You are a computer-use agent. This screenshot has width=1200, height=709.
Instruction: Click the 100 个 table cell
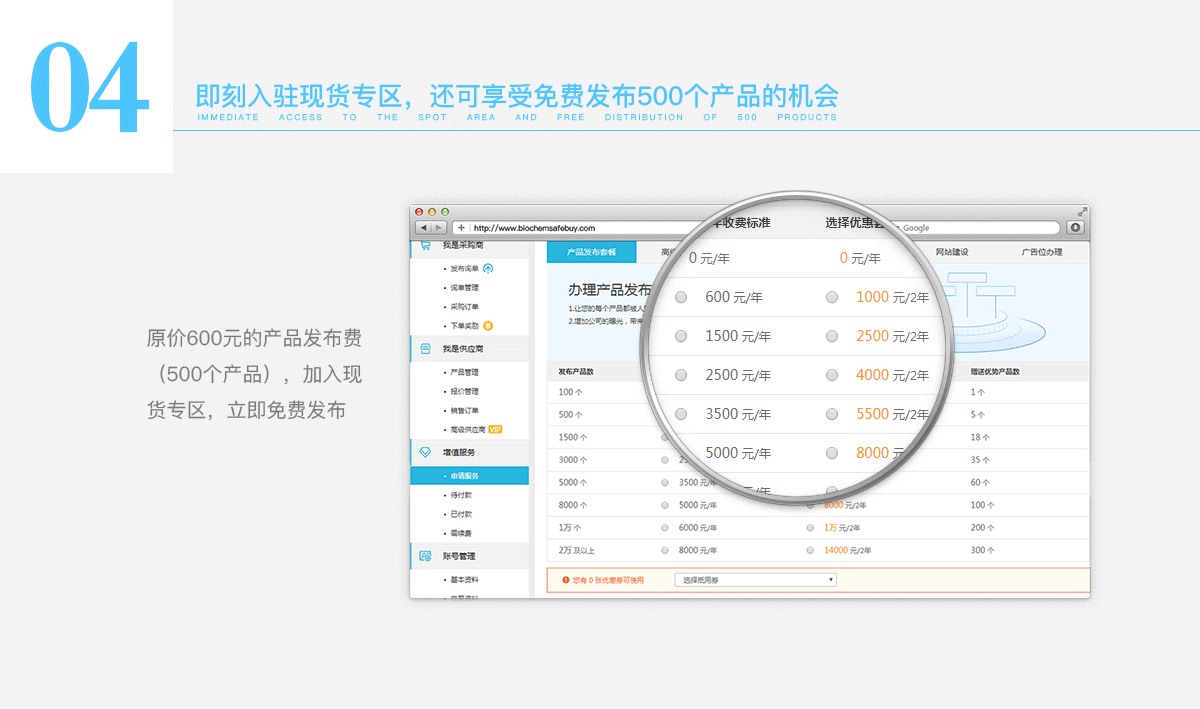click(x=572, y=391)
